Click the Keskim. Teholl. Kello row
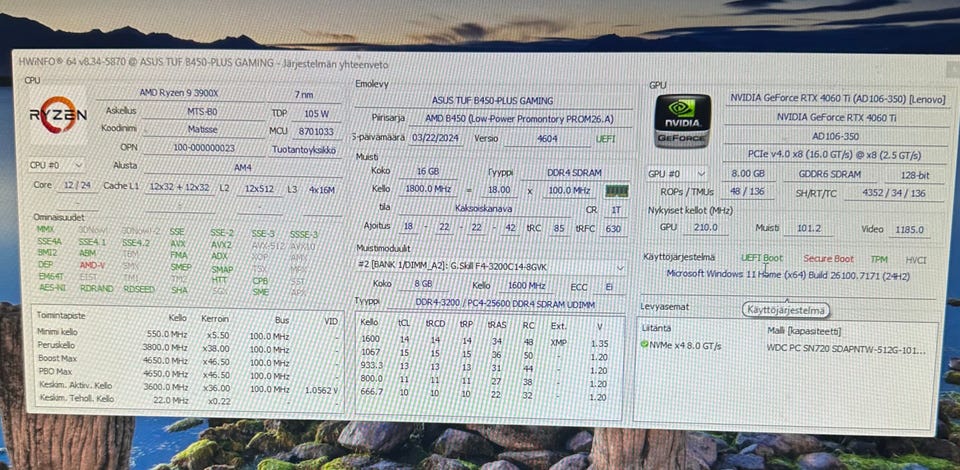This screenshot has width=960, height=470. point(187,401)
